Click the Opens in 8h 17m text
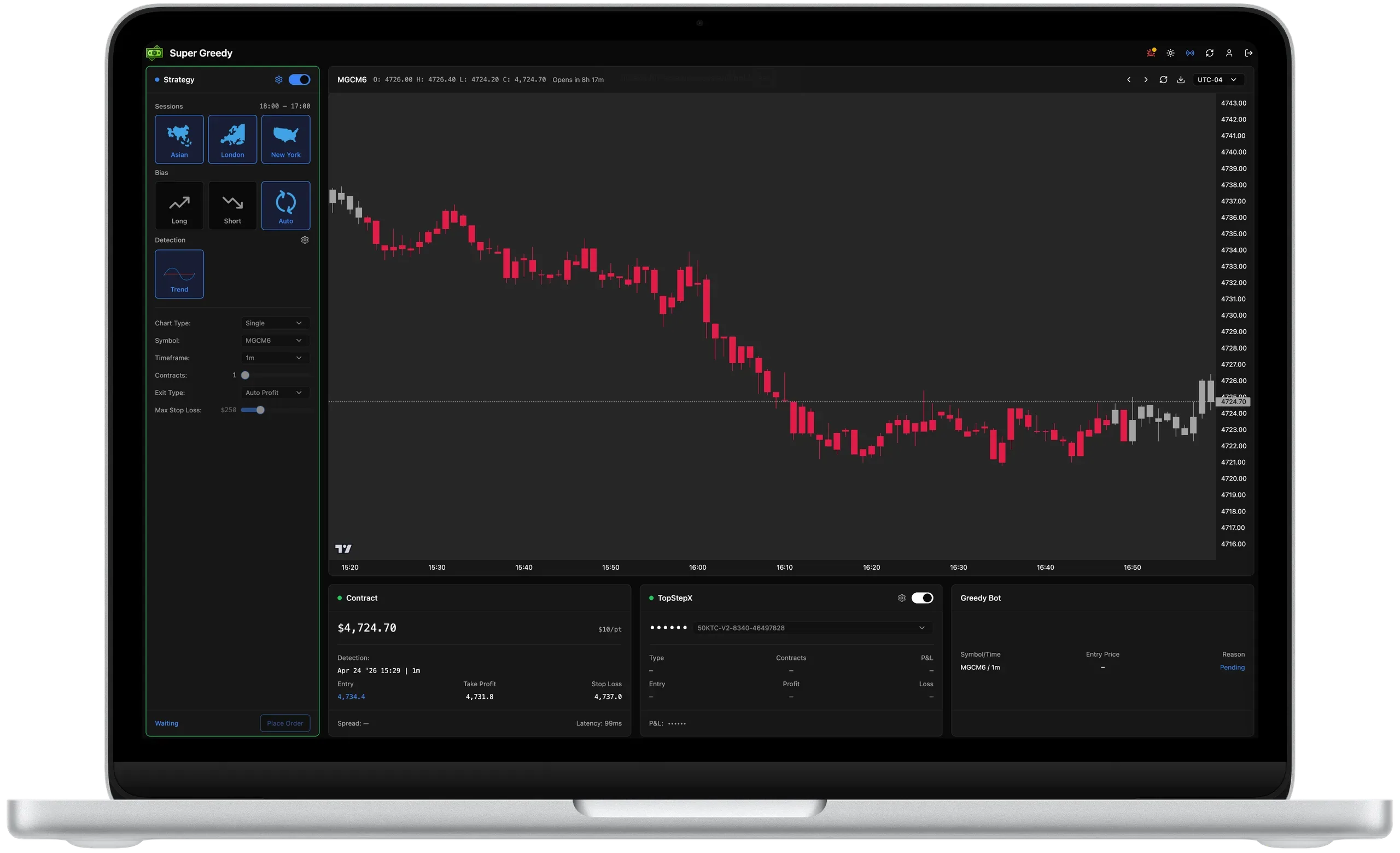The image size is (1400, 853). pyautogui.click(x=578, y=79)
